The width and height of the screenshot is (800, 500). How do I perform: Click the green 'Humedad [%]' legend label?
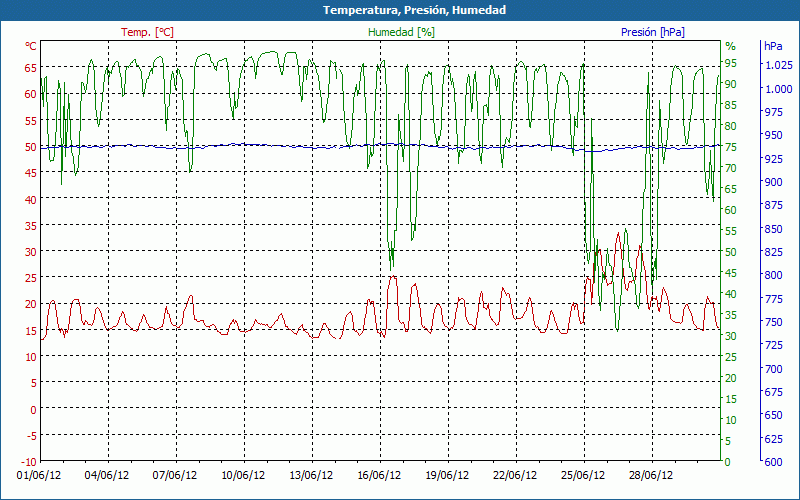[x=401, y=32]
